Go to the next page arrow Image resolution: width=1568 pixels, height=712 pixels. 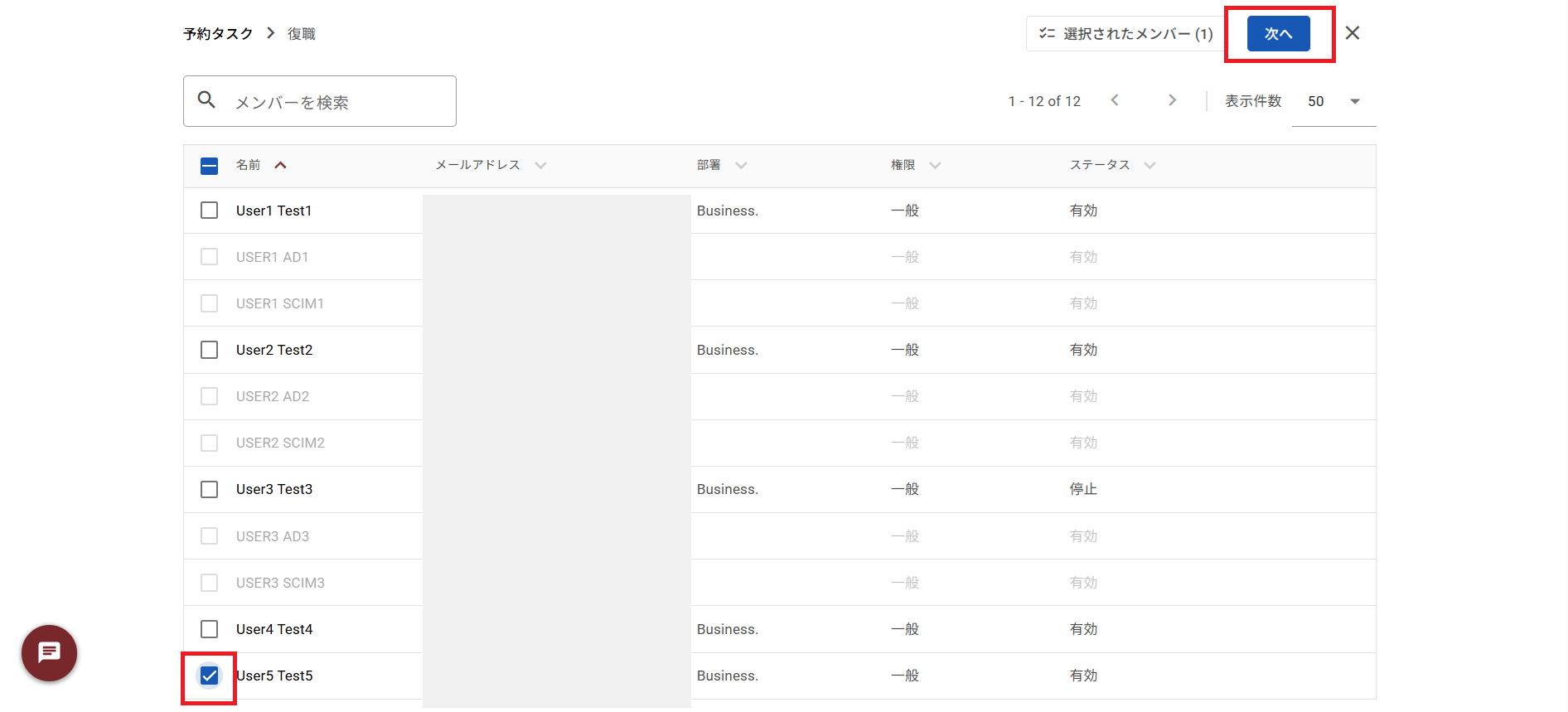pos(1172,100)
